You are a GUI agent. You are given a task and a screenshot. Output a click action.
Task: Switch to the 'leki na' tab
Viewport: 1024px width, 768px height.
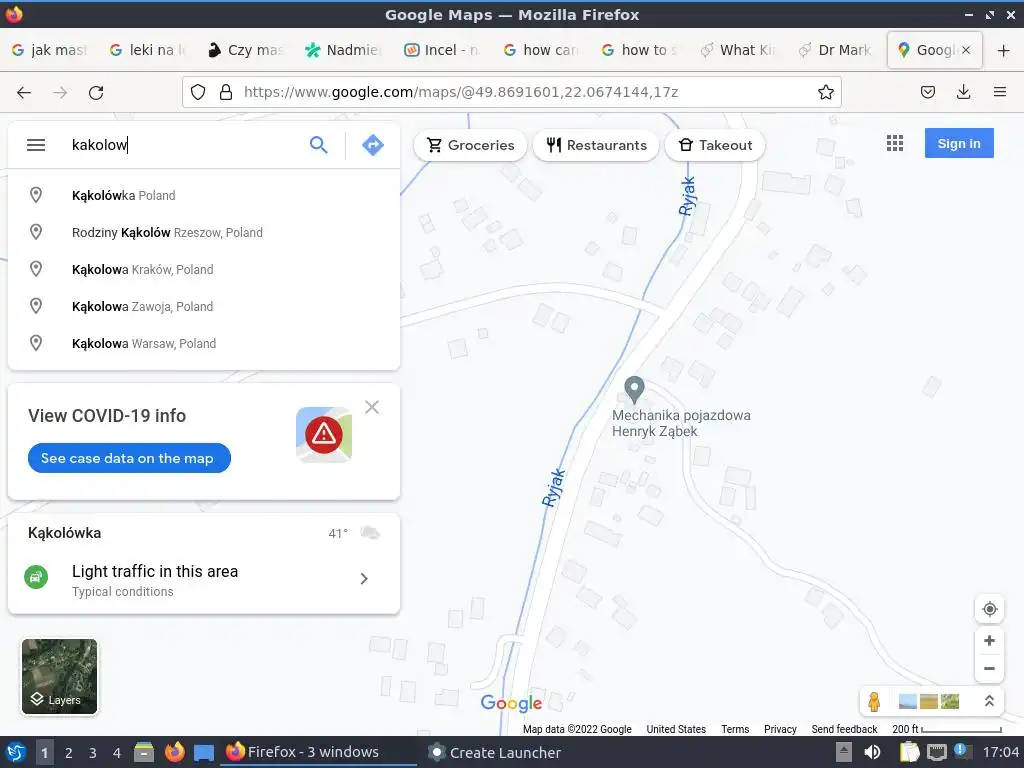click(x=148, y=50)
